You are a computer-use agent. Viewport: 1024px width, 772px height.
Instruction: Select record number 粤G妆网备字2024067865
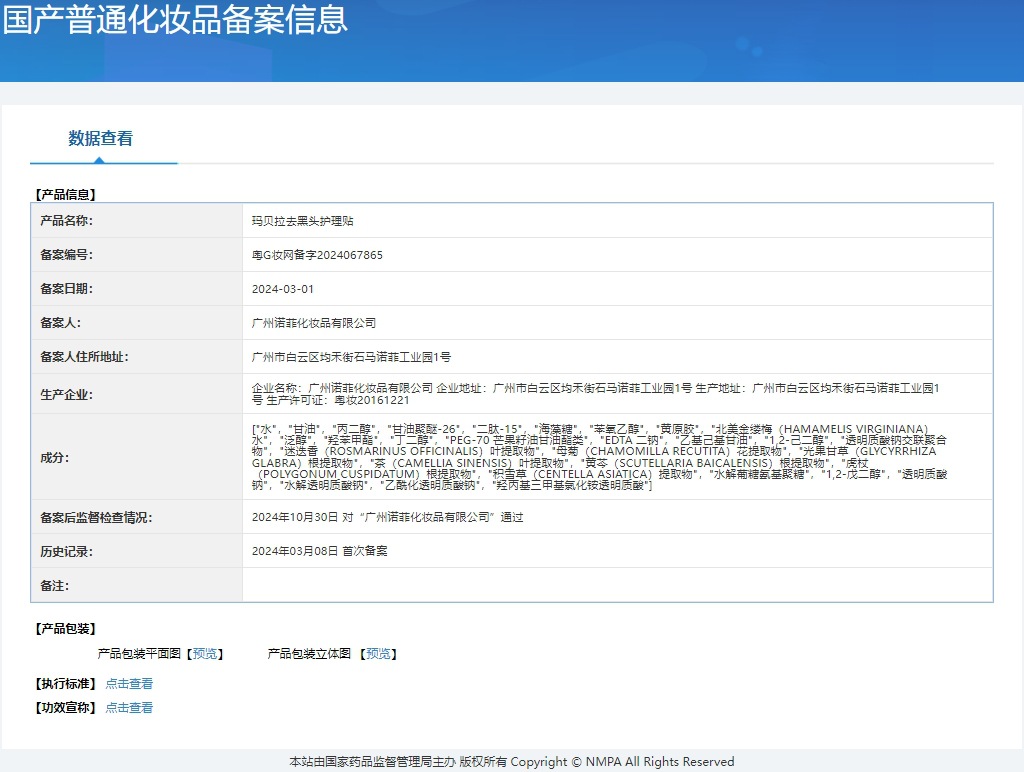pos(317,255)
